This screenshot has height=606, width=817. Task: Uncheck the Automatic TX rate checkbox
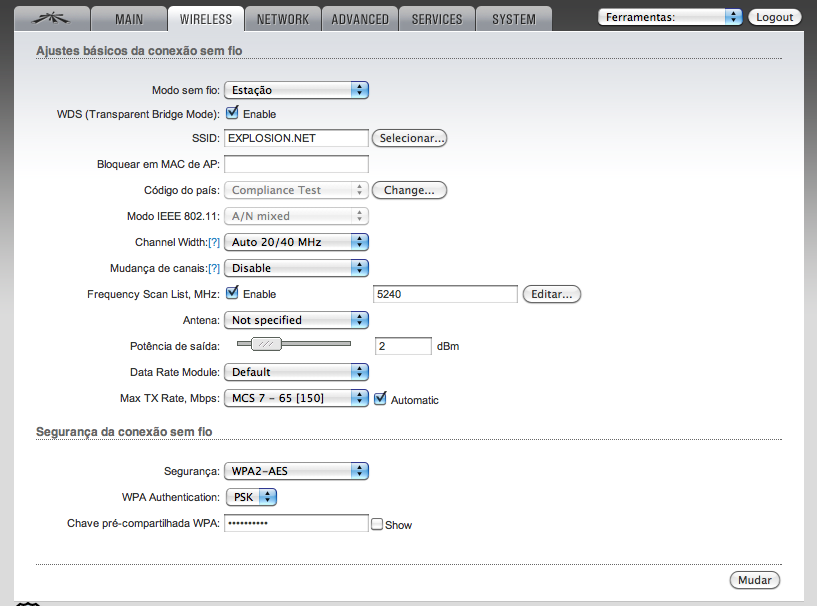(x=380, y=398)
